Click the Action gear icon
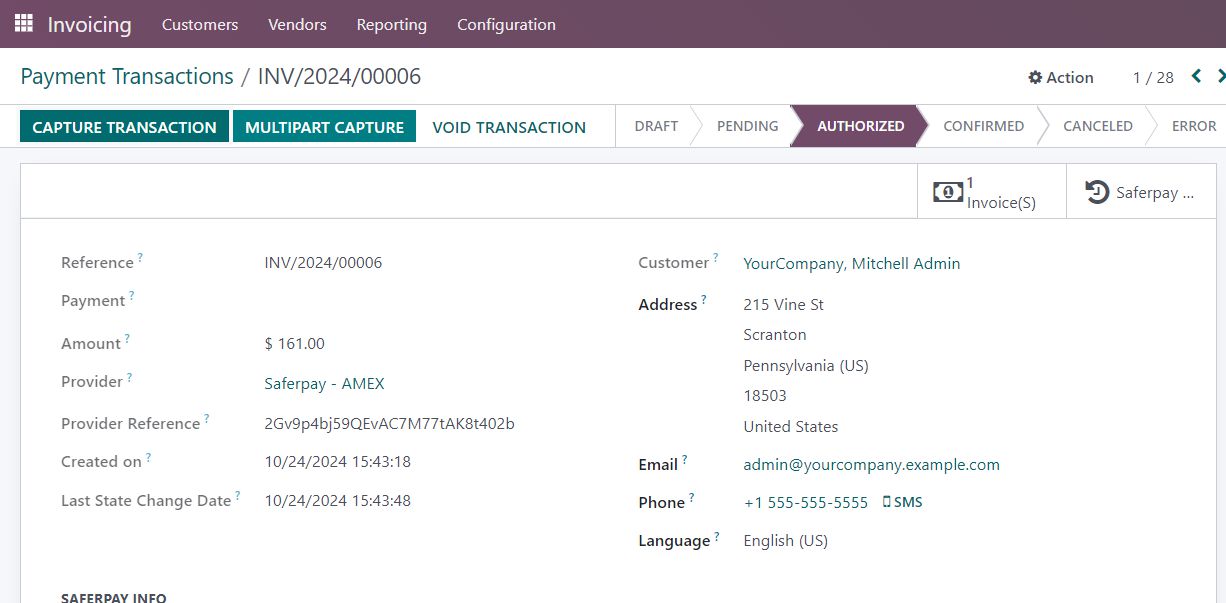Image resolution: width=1226 pixels, height=603 pixels. (x=1035, y=77)
